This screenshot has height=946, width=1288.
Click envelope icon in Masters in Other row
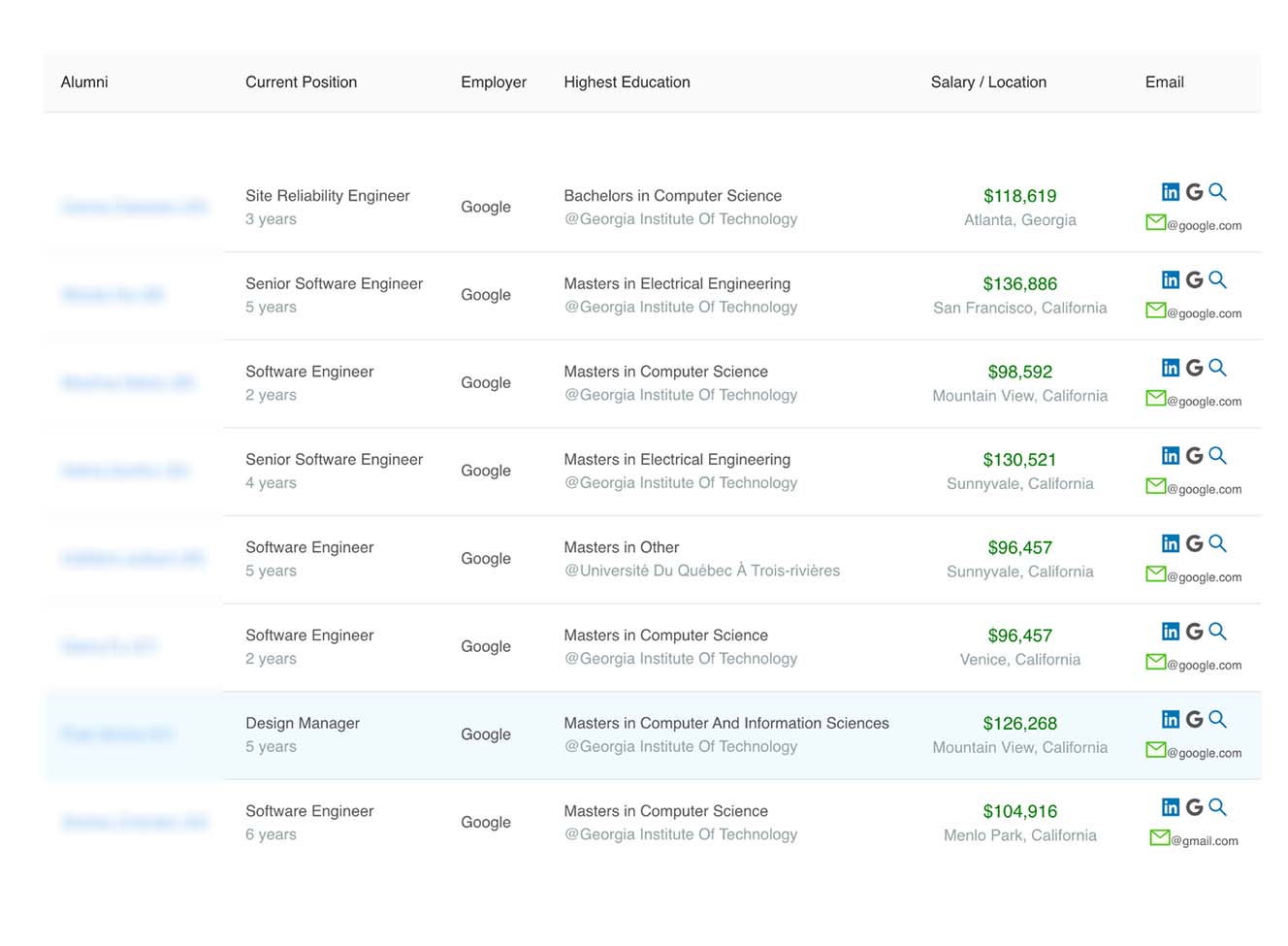point(1155,574)
